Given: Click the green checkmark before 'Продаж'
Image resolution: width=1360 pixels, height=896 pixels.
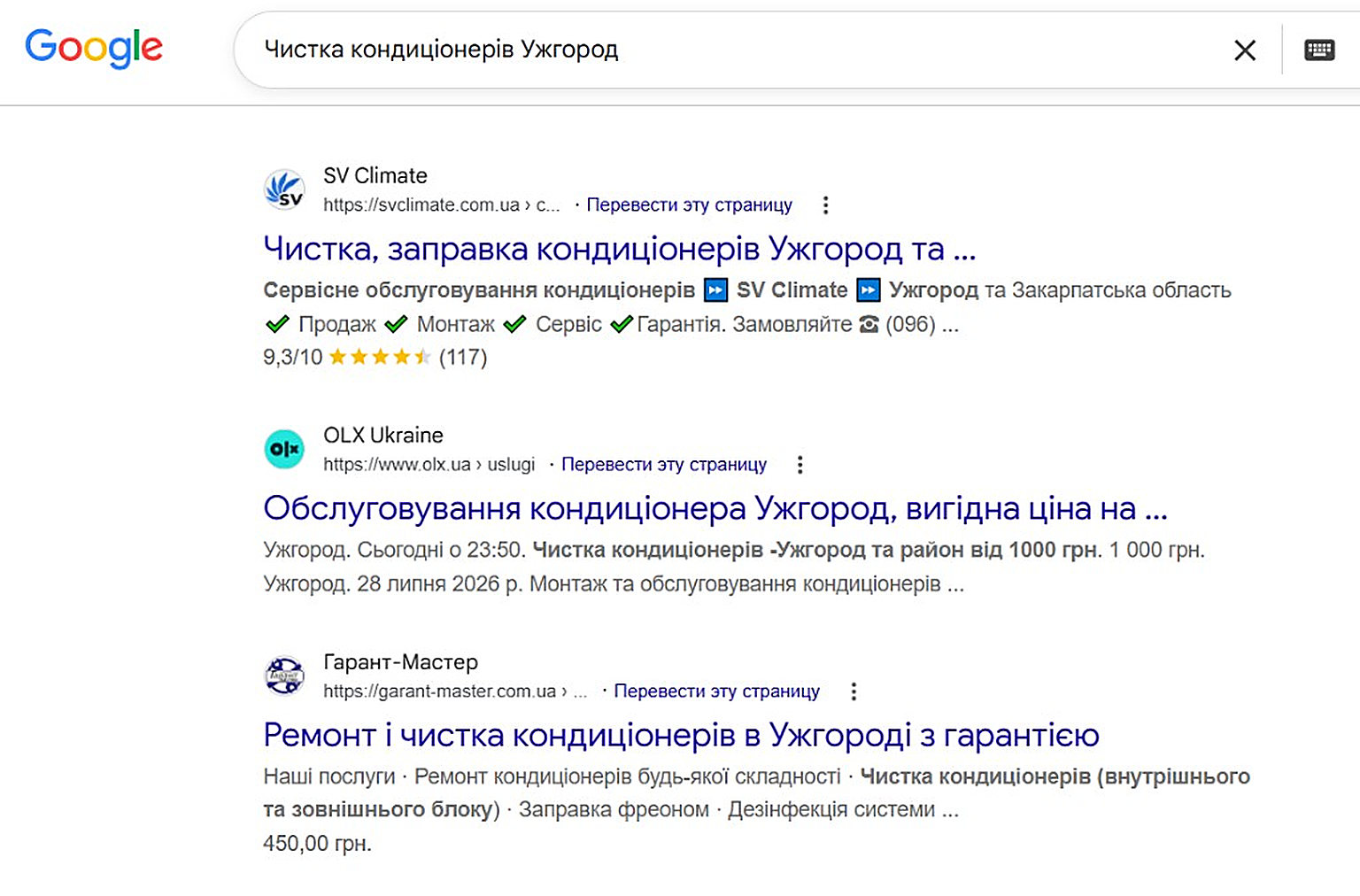Looking at the screenshot, I should click(x=277, y=324).
